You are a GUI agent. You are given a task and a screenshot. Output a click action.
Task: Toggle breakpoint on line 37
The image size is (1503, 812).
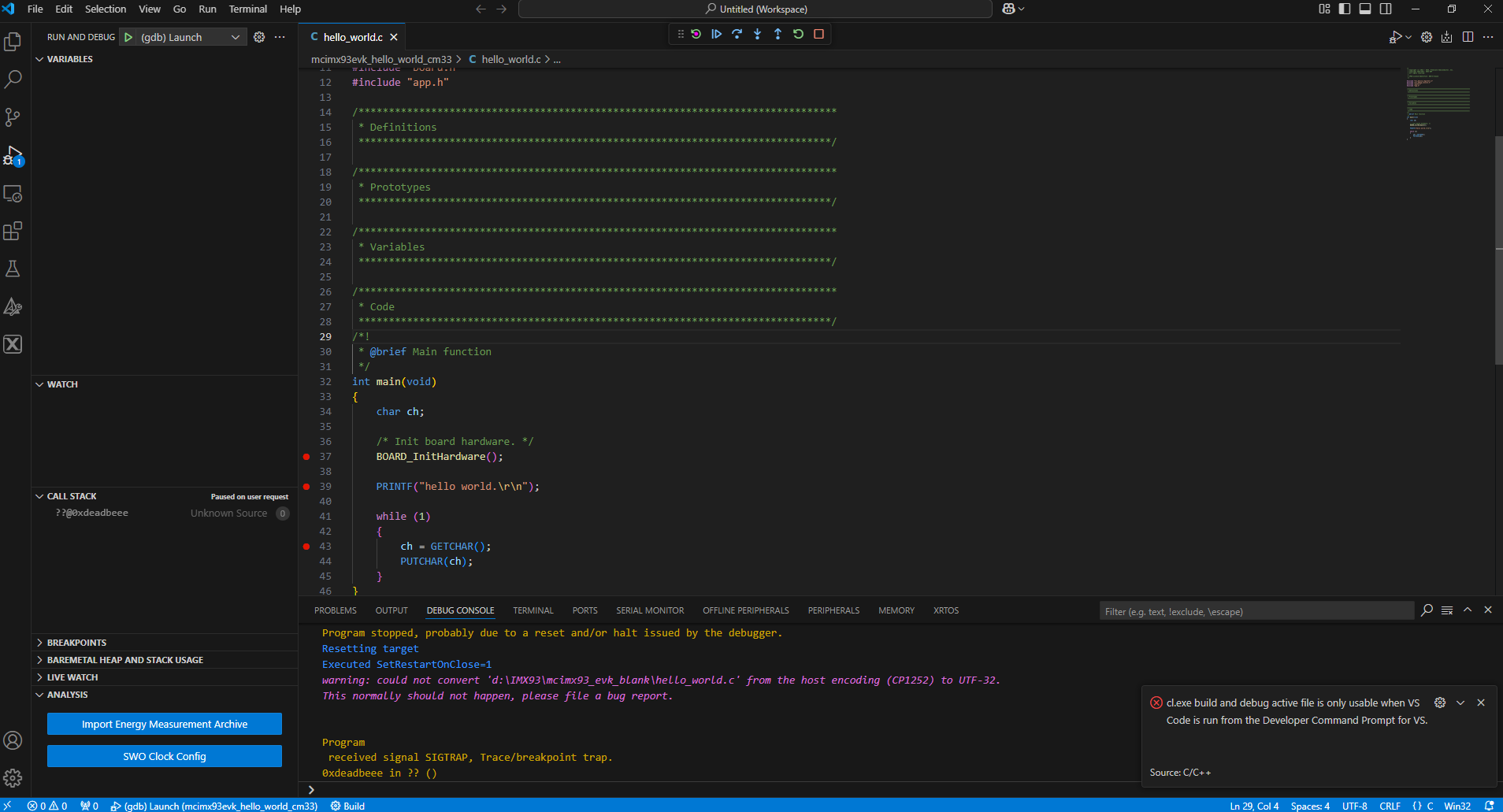pyautogui.click(x=306, y=457)
